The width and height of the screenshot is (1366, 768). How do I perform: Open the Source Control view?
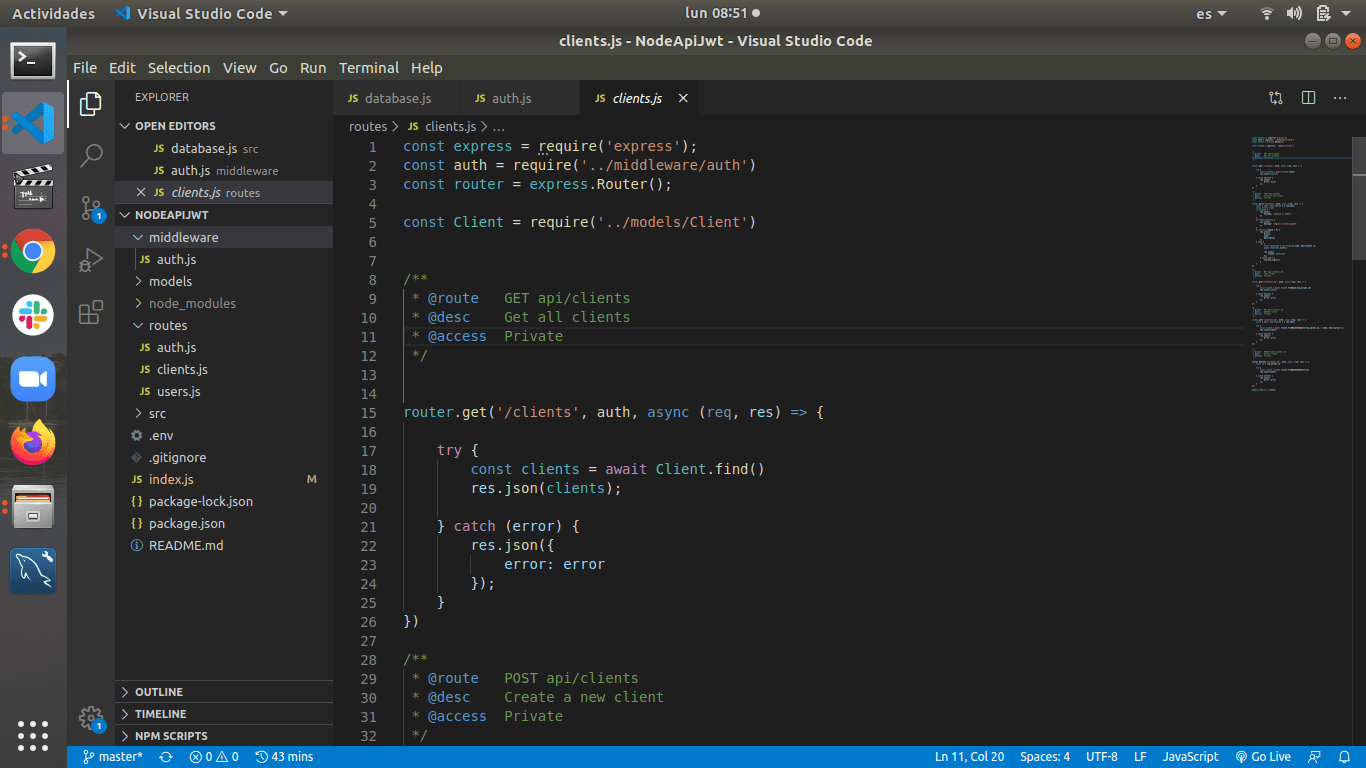[91, 208]
